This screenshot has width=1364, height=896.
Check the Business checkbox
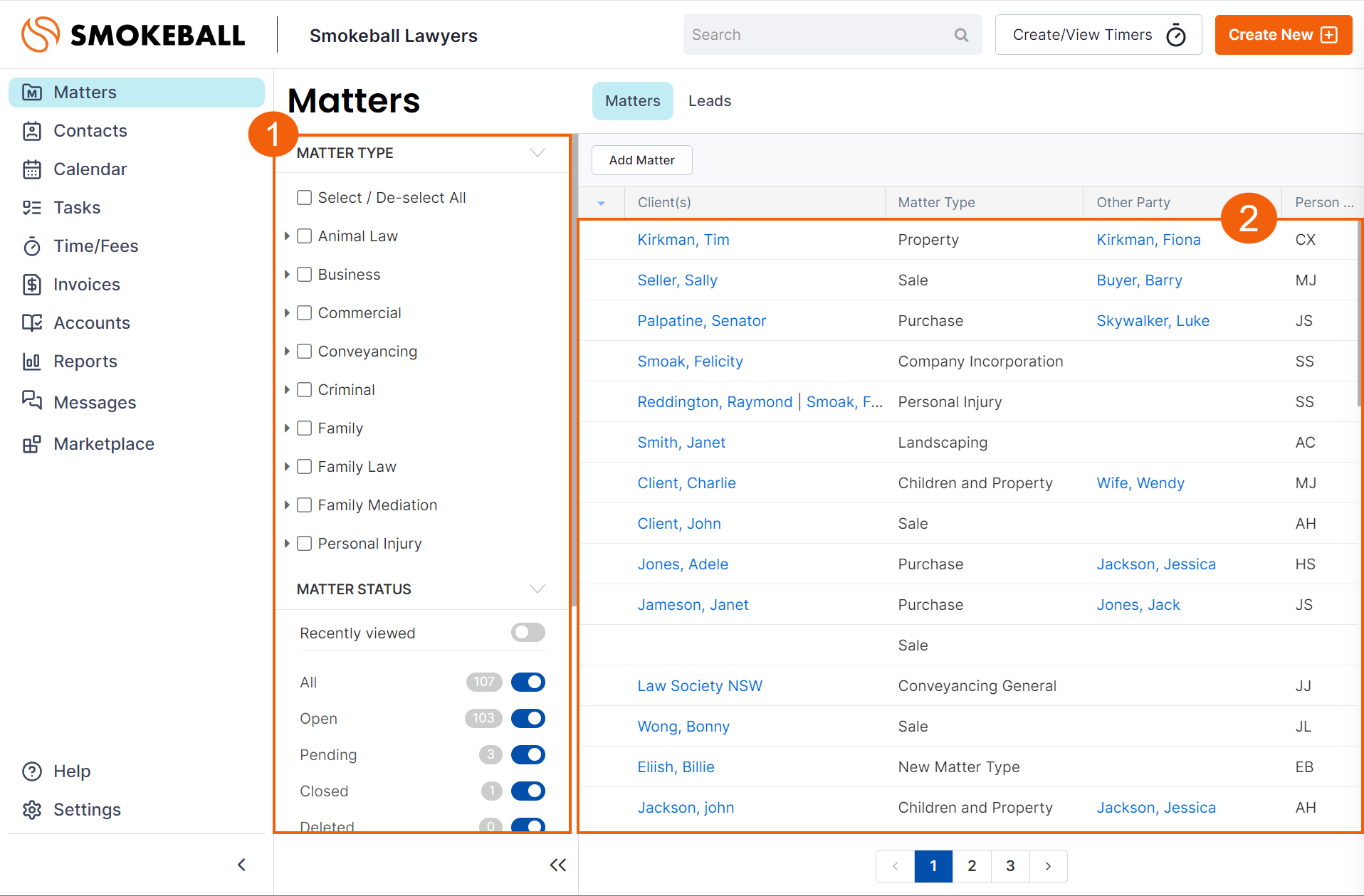[305, 275]
